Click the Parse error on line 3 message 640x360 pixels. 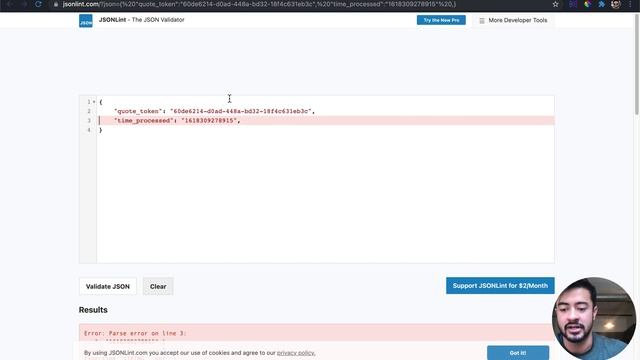[x=135, y=333]
